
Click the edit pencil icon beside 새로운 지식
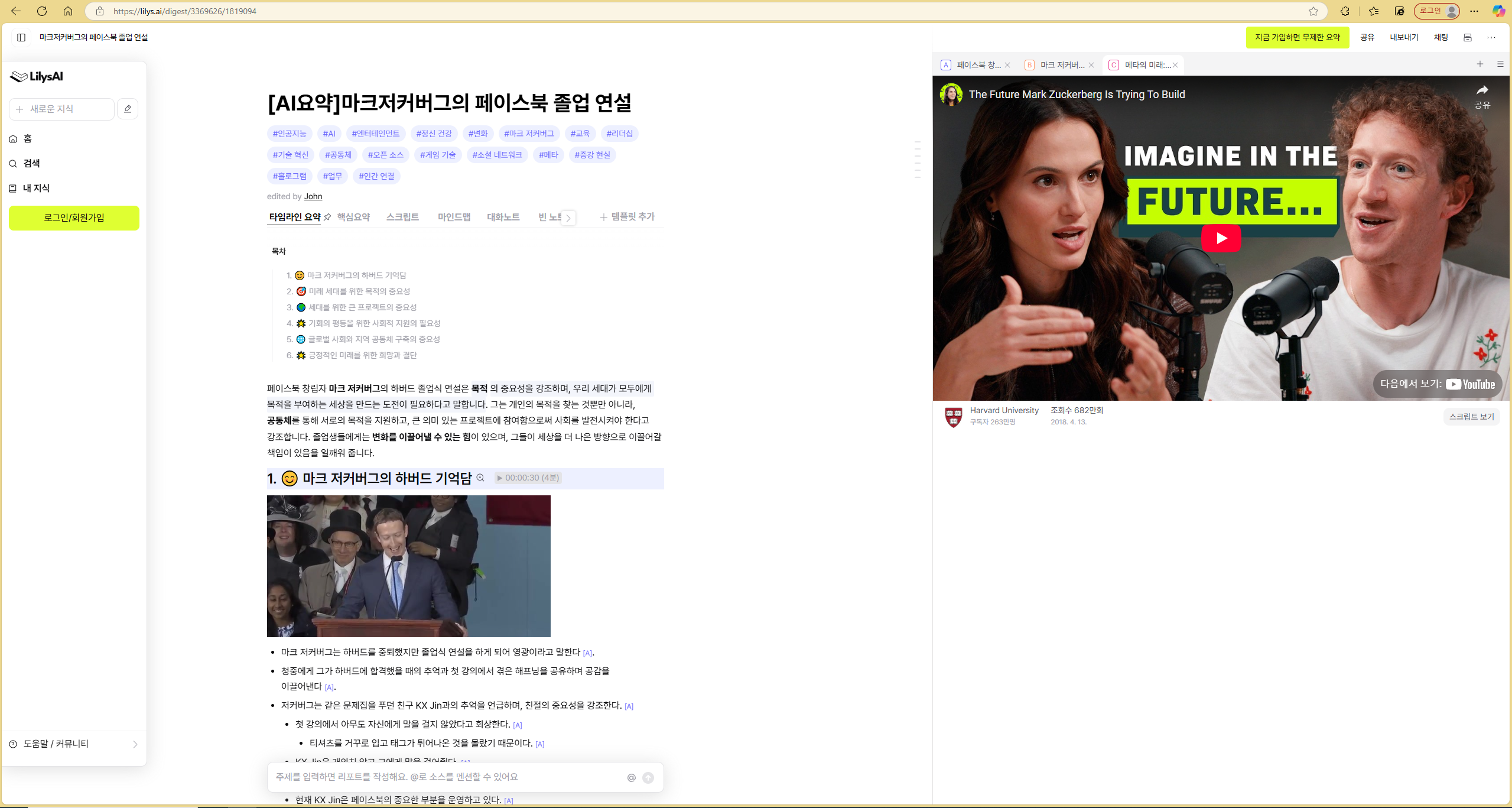[128, 109]
